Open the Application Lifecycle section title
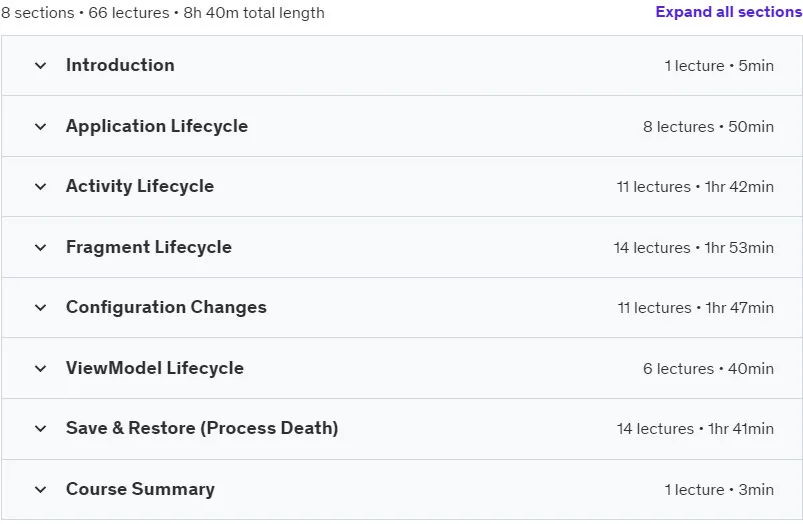The height and width of the screenshot is (524, 803). pyautogui.click(x=157, y=126)
